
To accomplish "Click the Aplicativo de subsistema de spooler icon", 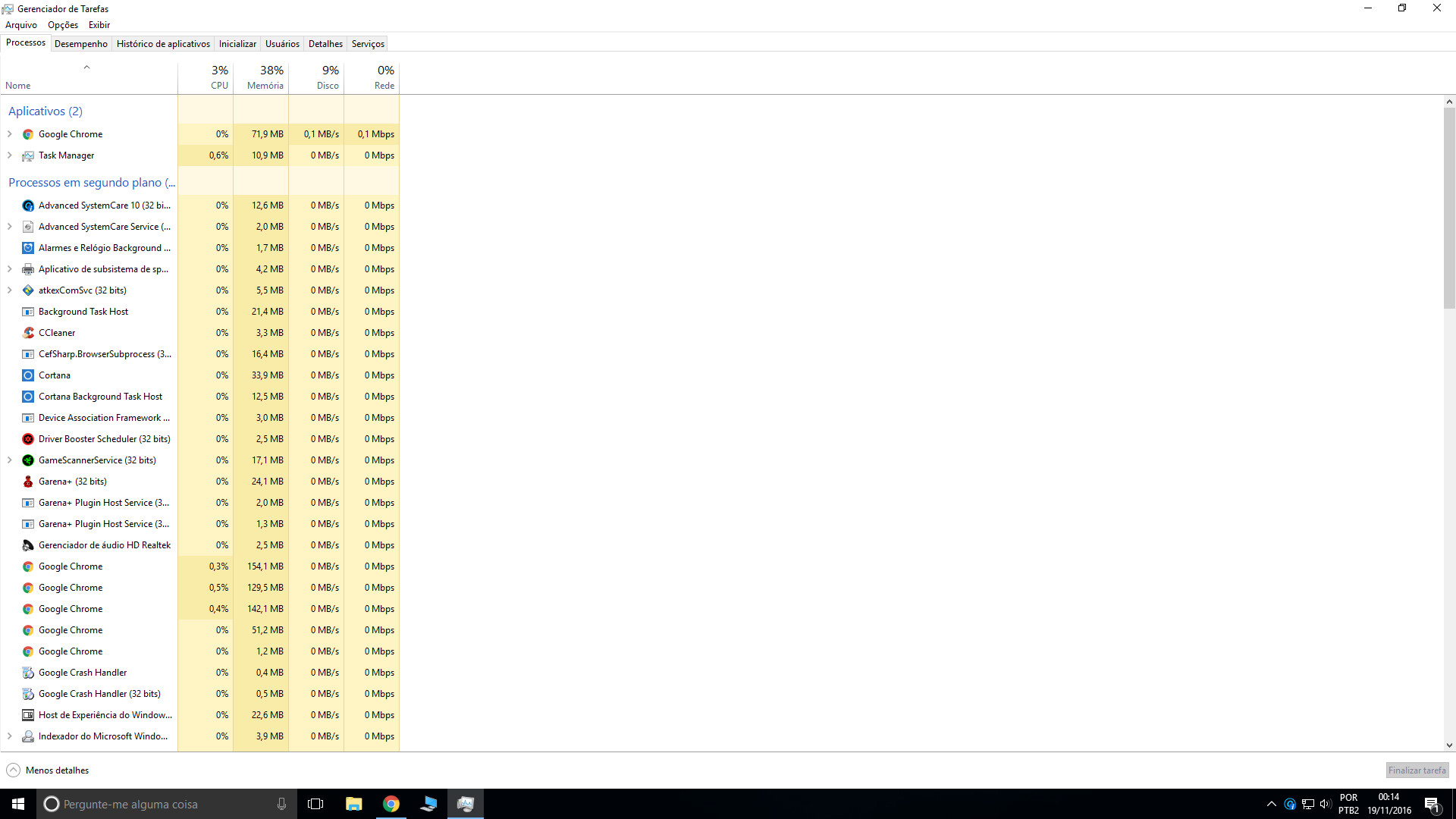I will 28,269.
